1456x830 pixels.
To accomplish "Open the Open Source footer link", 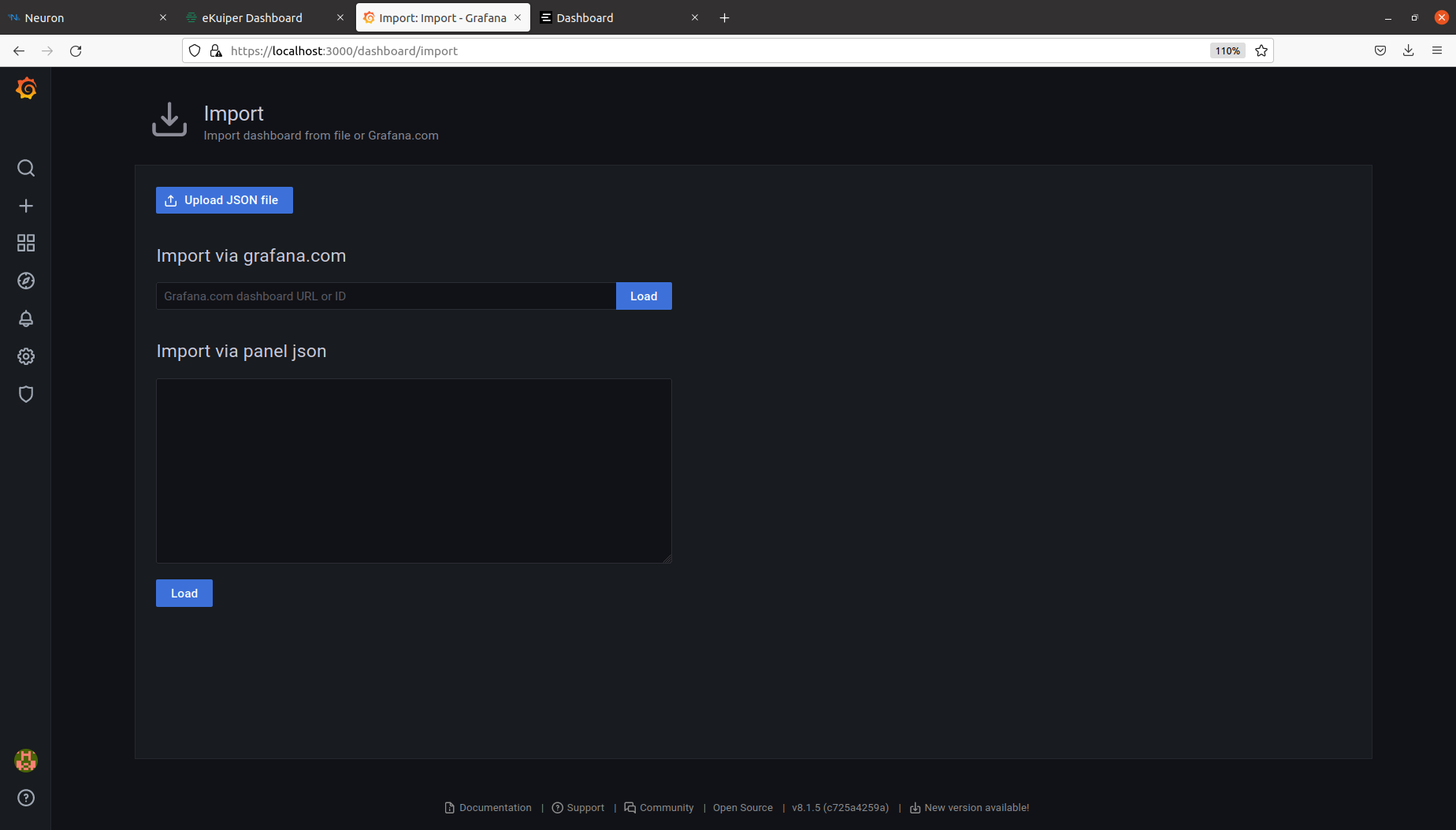I will 743,808.
